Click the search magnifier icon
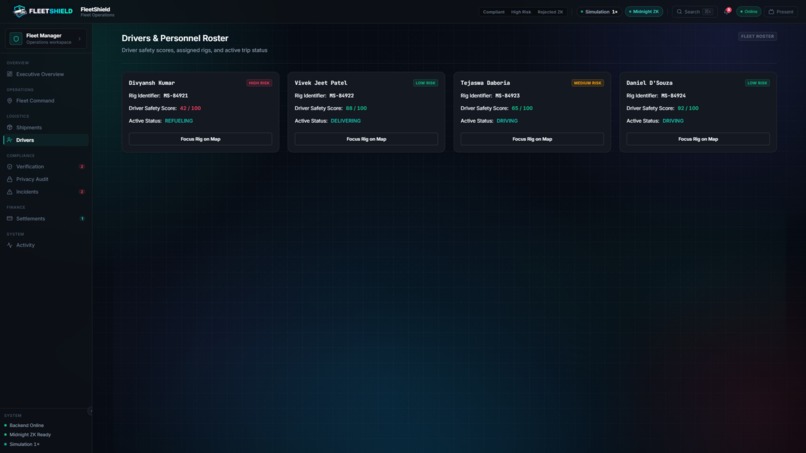The image size is (806, 453). tap(679, 12)
